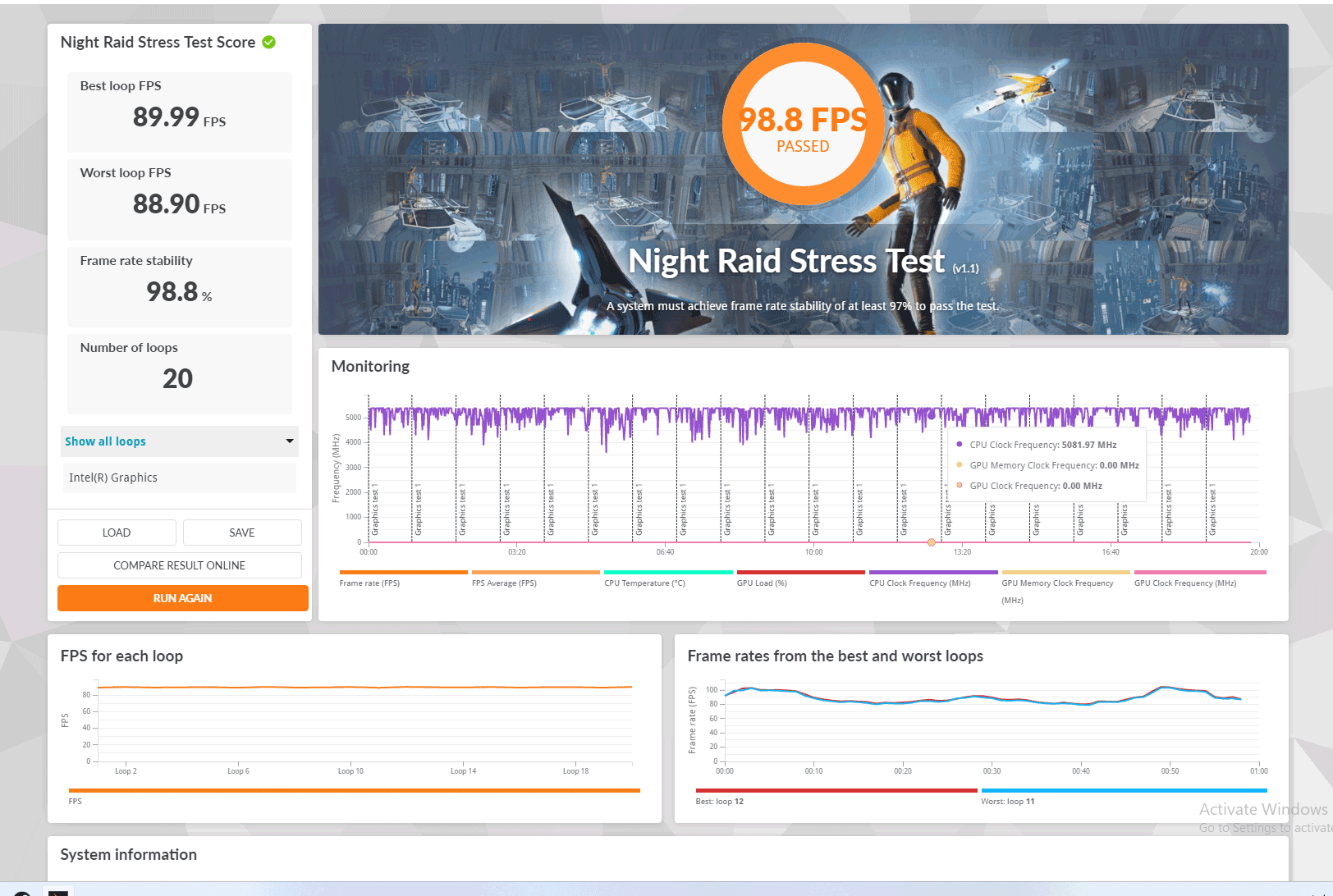The image size is (1333, 896).
Task: Click the orange RUN AGAIN button
Action: click(182, 598)
